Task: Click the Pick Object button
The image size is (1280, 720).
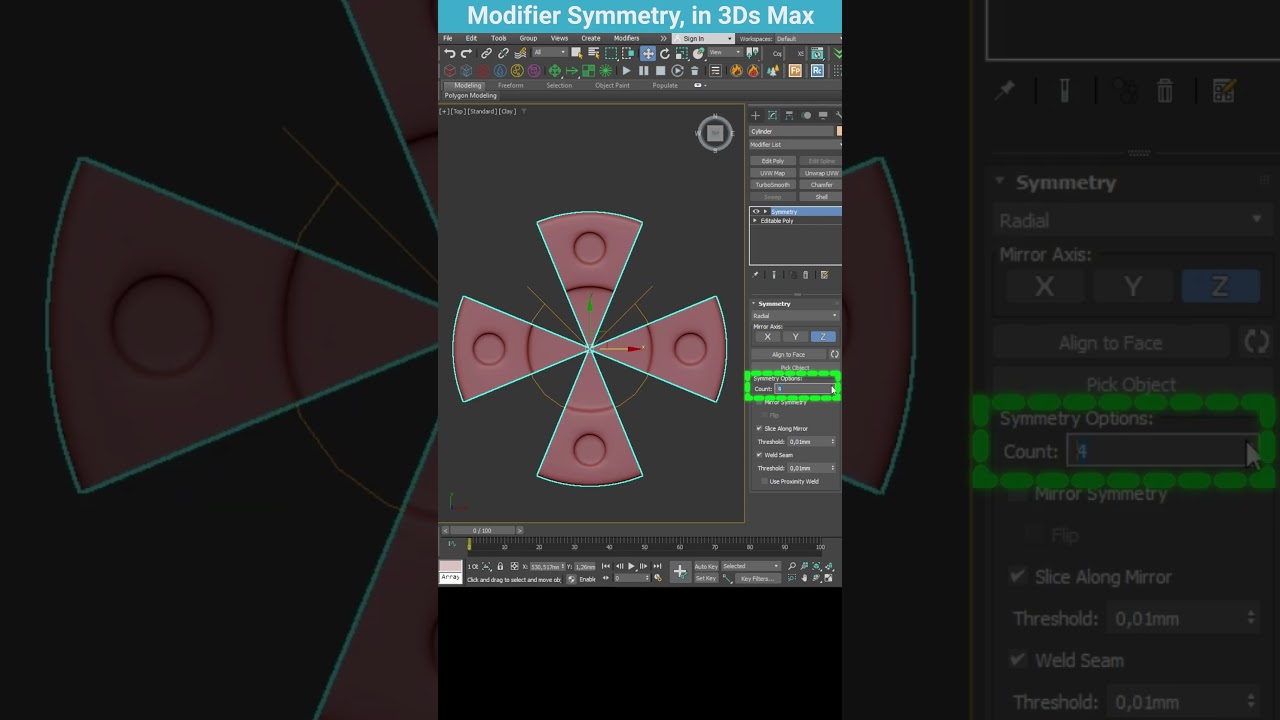Action: click(x=795, y=368)
